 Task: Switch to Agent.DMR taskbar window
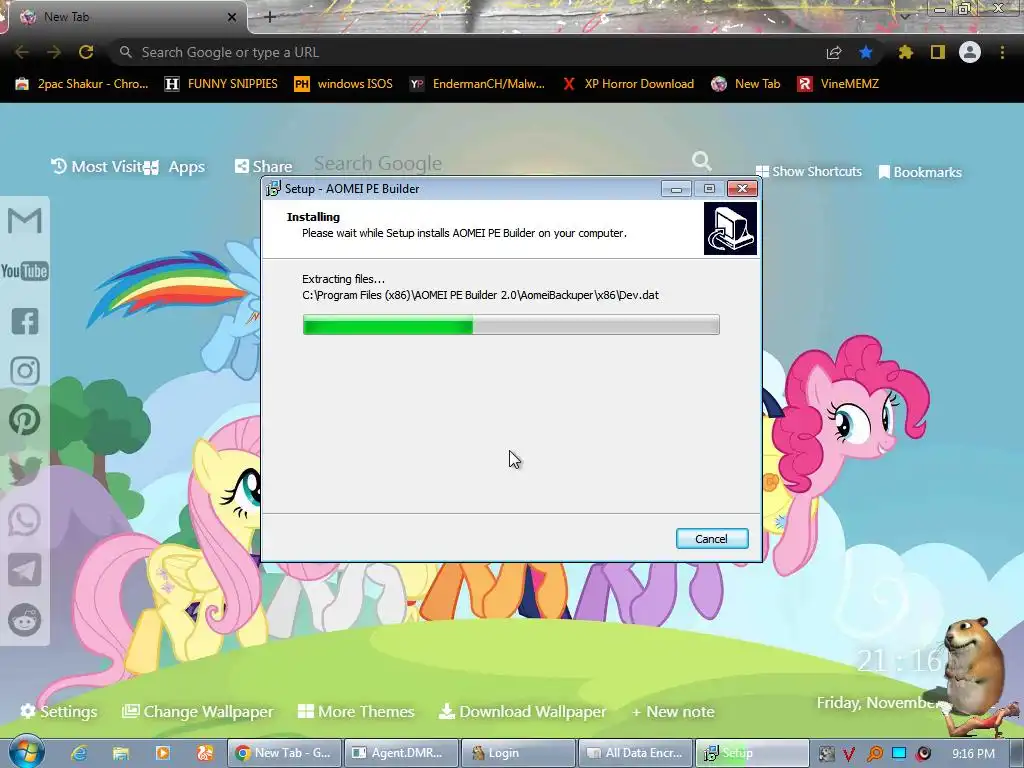pyautogui.click(x=400, y=753)
